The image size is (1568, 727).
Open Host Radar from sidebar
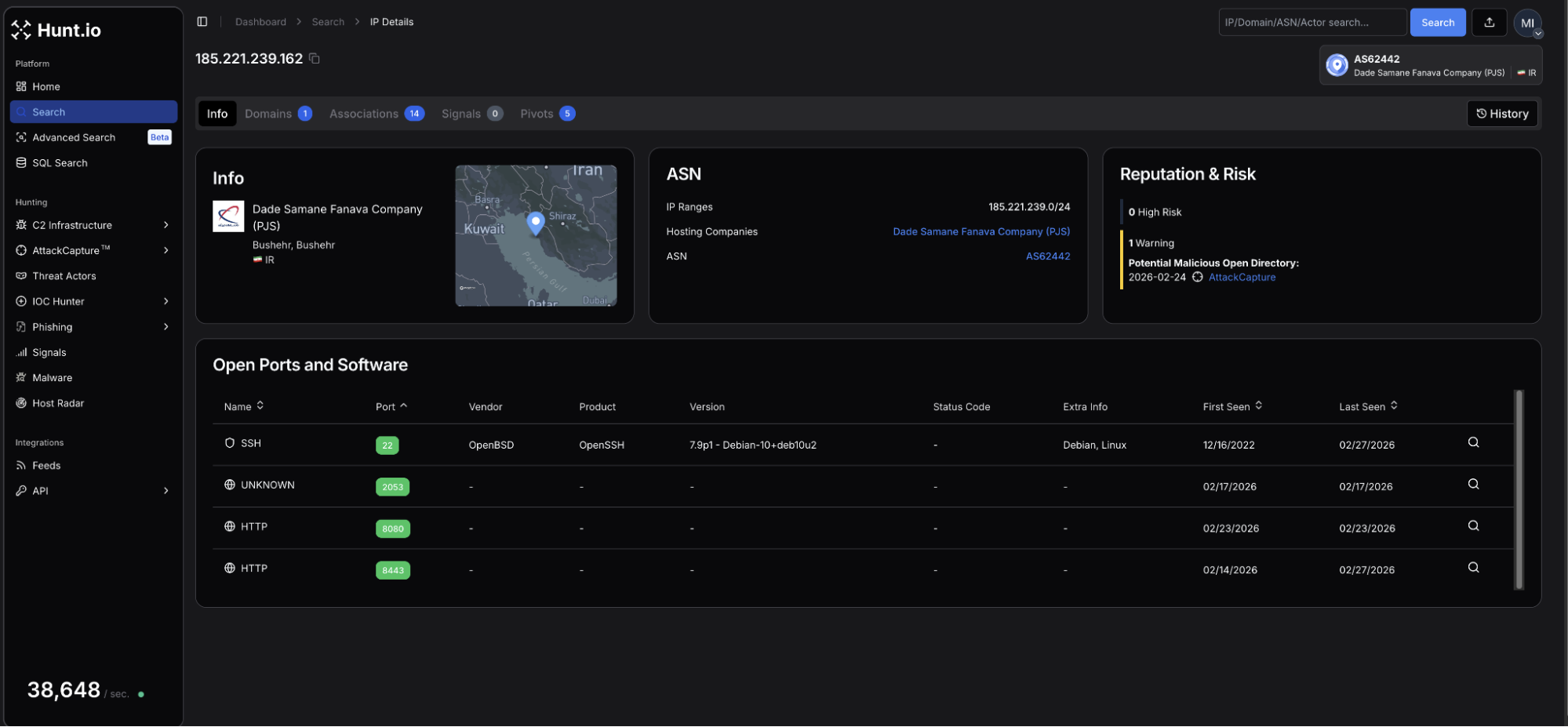[57, 403]
